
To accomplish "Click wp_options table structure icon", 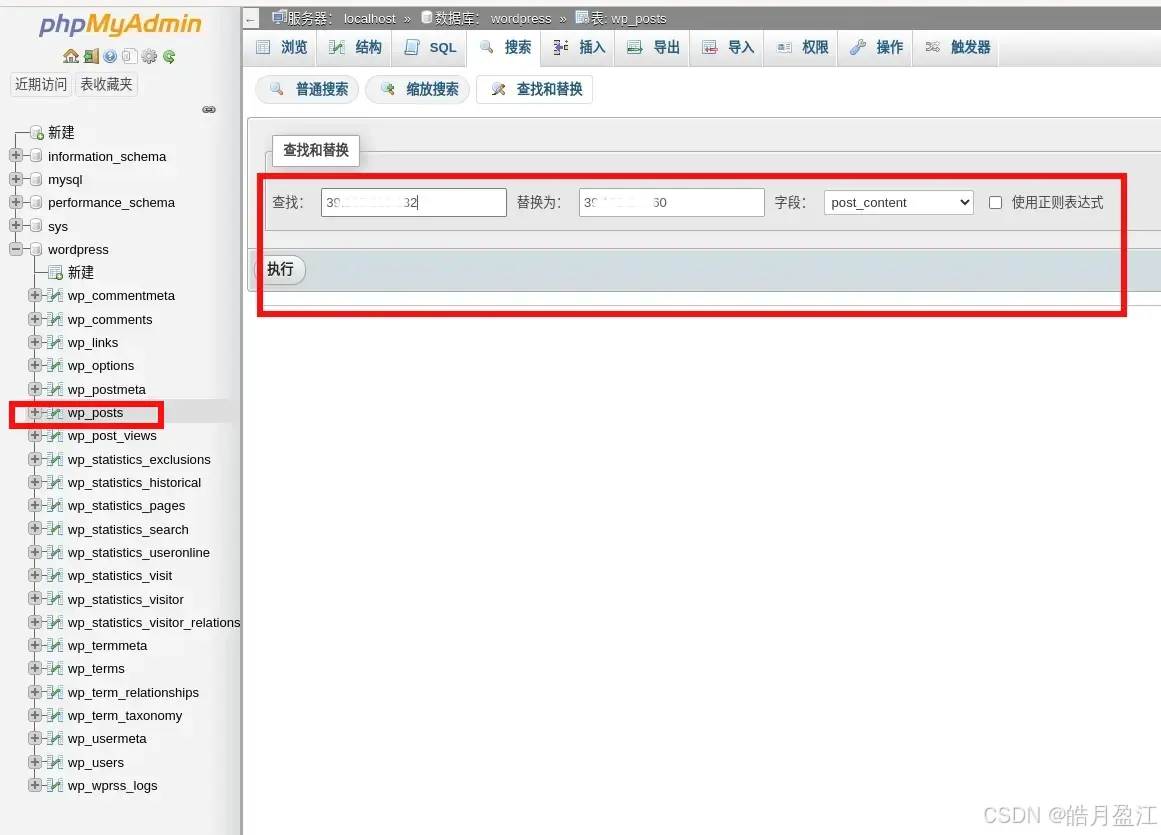I will pos(55,365).
